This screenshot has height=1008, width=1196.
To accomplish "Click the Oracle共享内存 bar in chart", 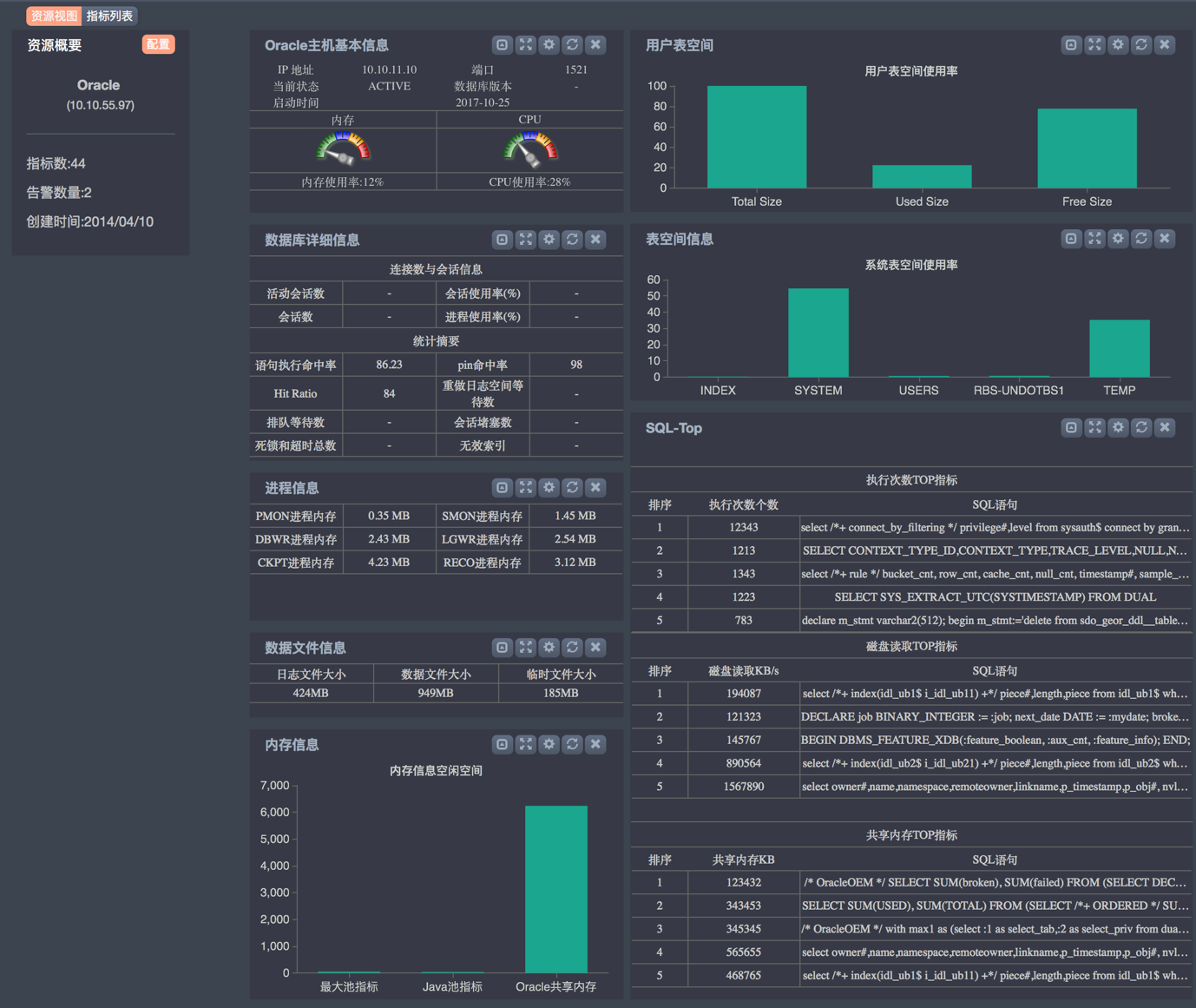I will coord(555,888).
